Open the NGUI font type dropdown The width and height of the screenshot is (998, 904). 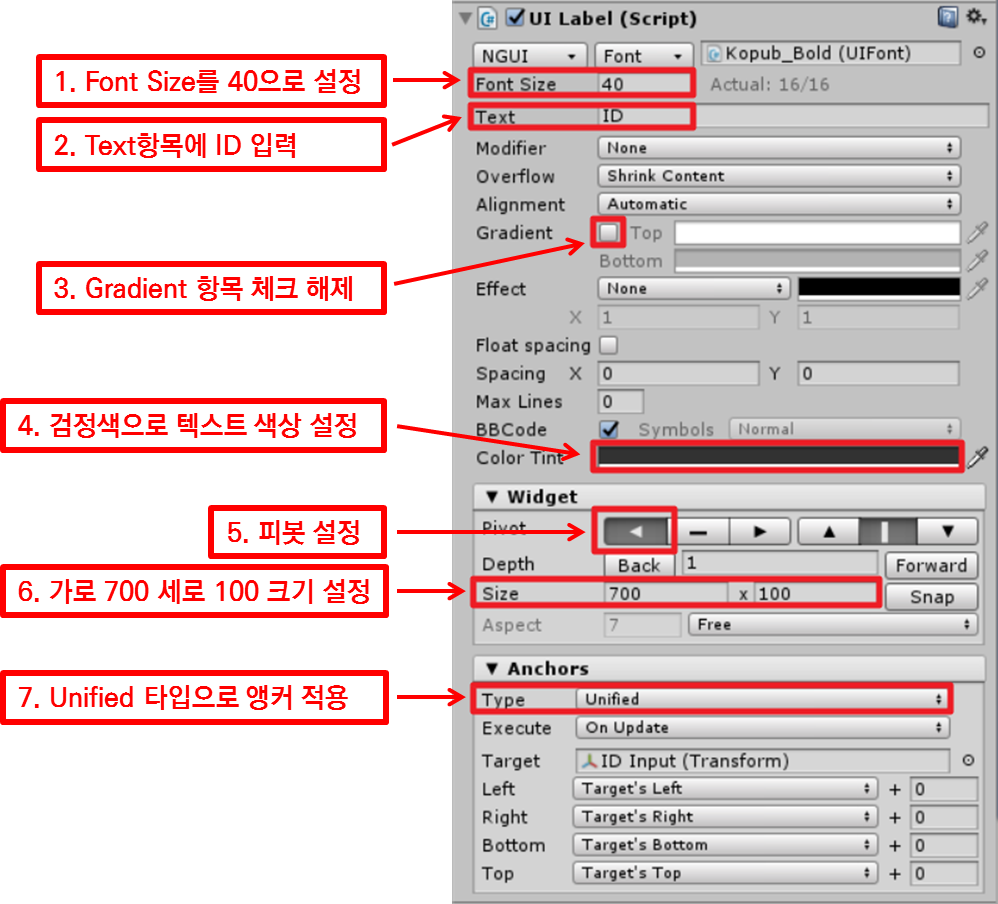point(529,56)
